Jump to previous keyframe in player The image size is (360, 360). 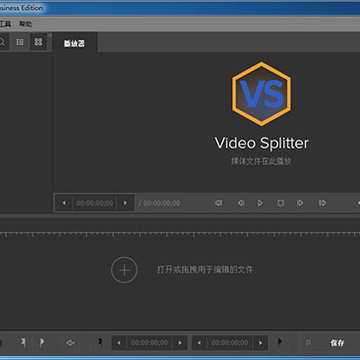click(218, 203)
